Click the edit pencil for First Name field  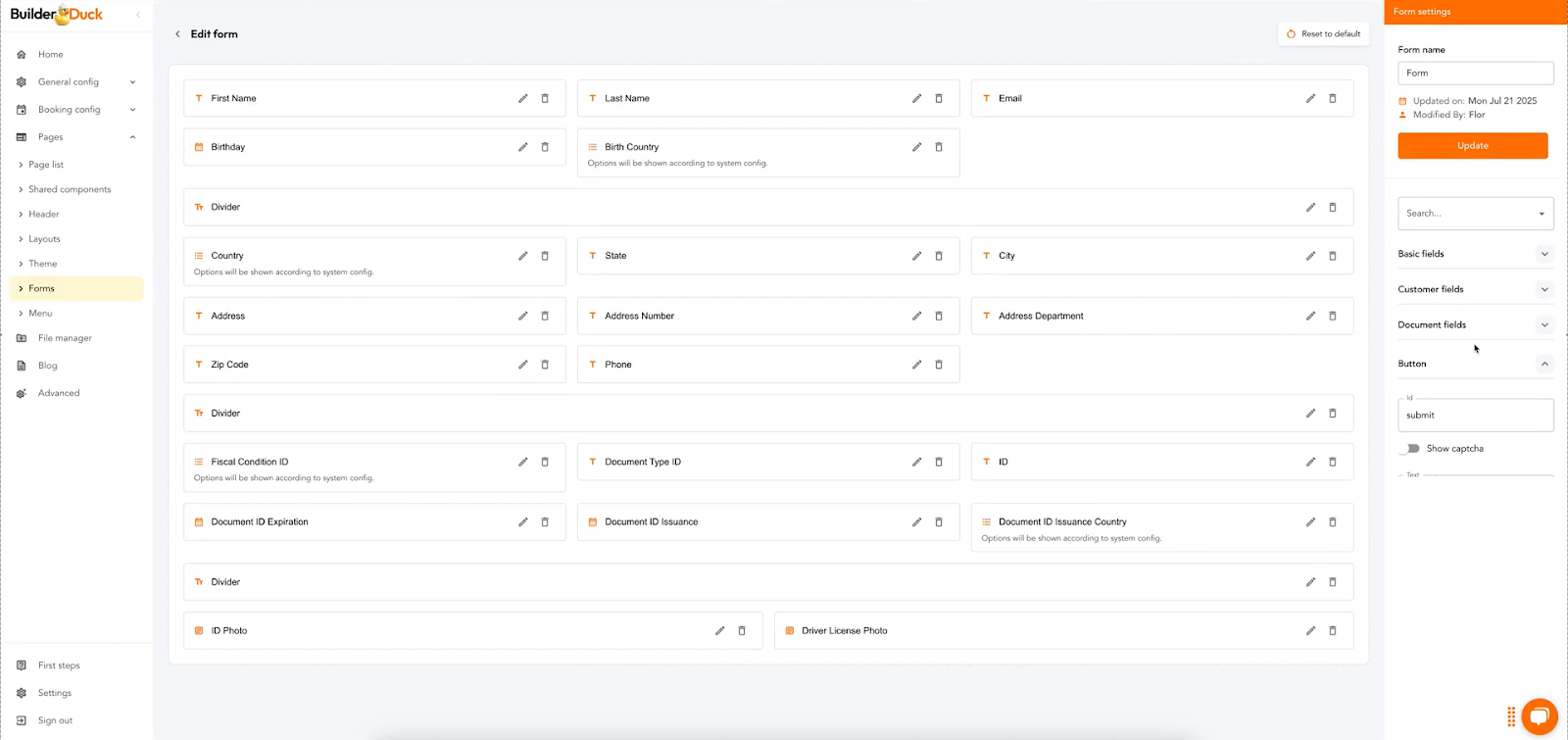522,98
